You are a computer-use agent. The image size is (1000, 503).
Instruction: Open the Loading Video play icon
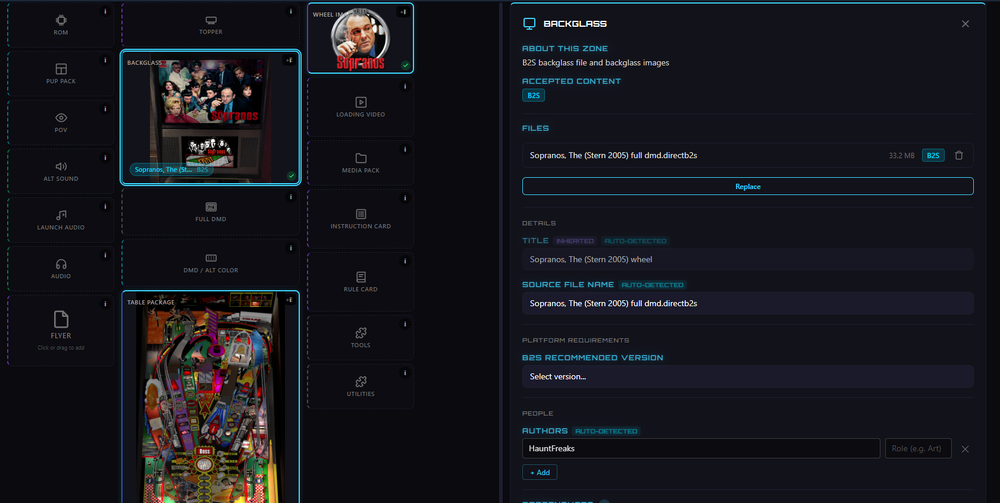coord(360,102)
